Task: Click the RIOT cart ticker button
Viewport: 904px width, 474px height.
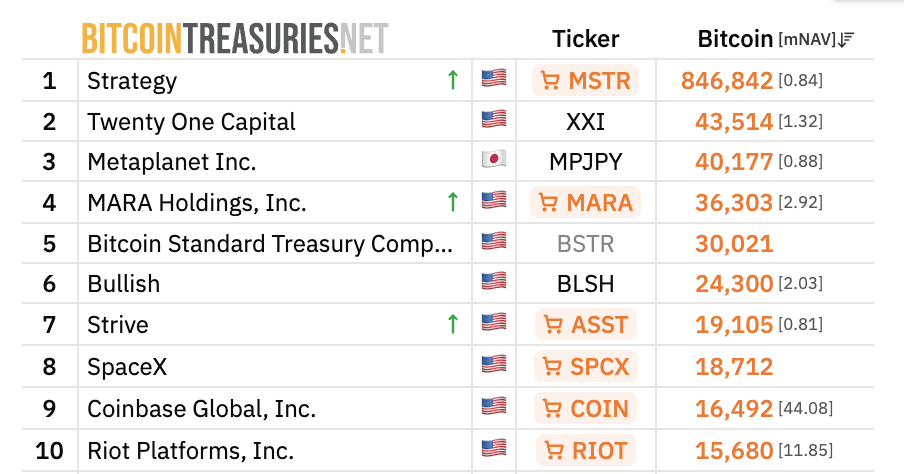Action: point(585,450)
